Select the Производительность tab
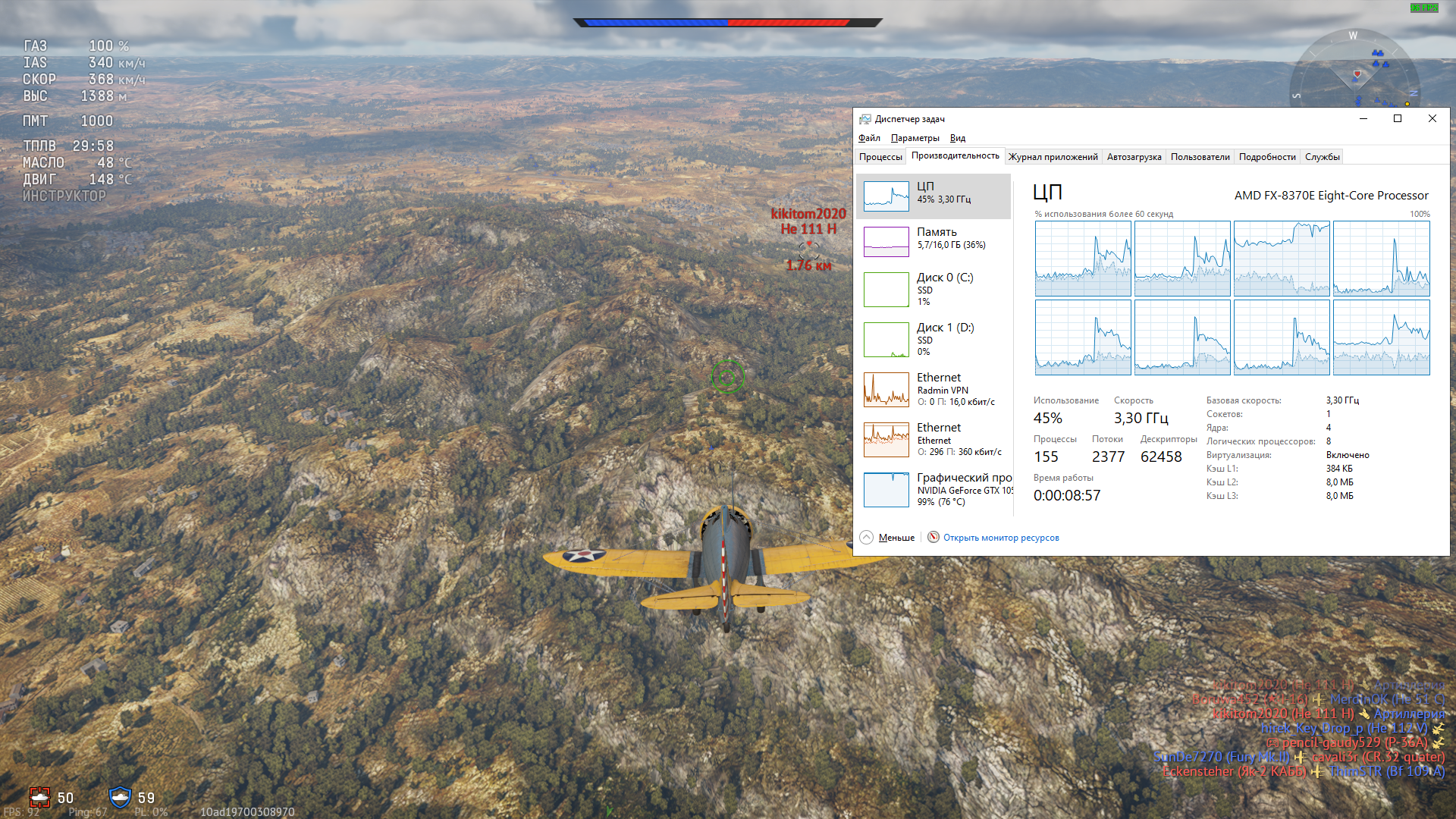The width and height of the screenshot is (1456, 819). [955, 155]
